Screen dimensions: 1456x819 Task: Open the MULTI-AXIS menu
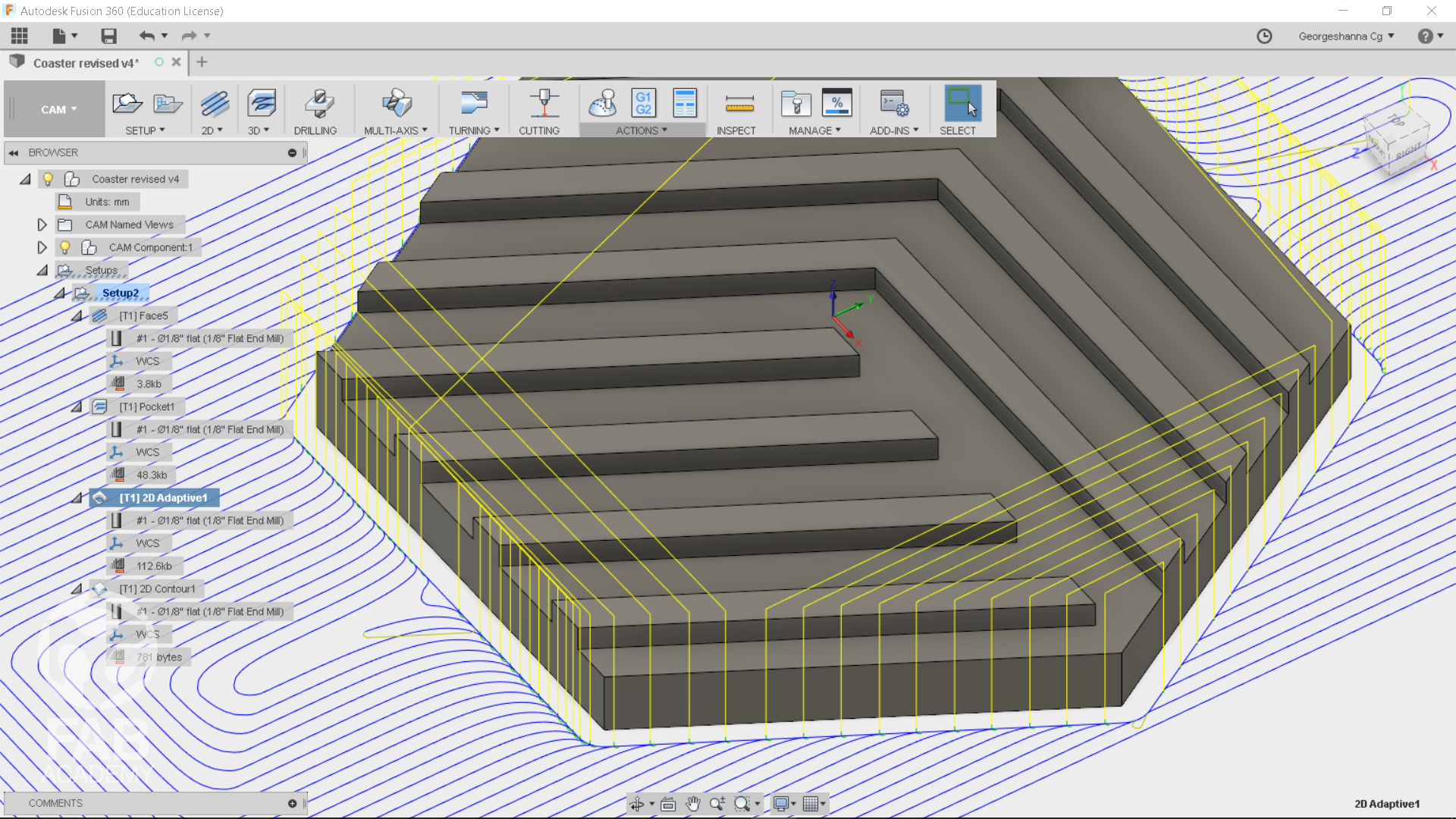coord(396,130)
